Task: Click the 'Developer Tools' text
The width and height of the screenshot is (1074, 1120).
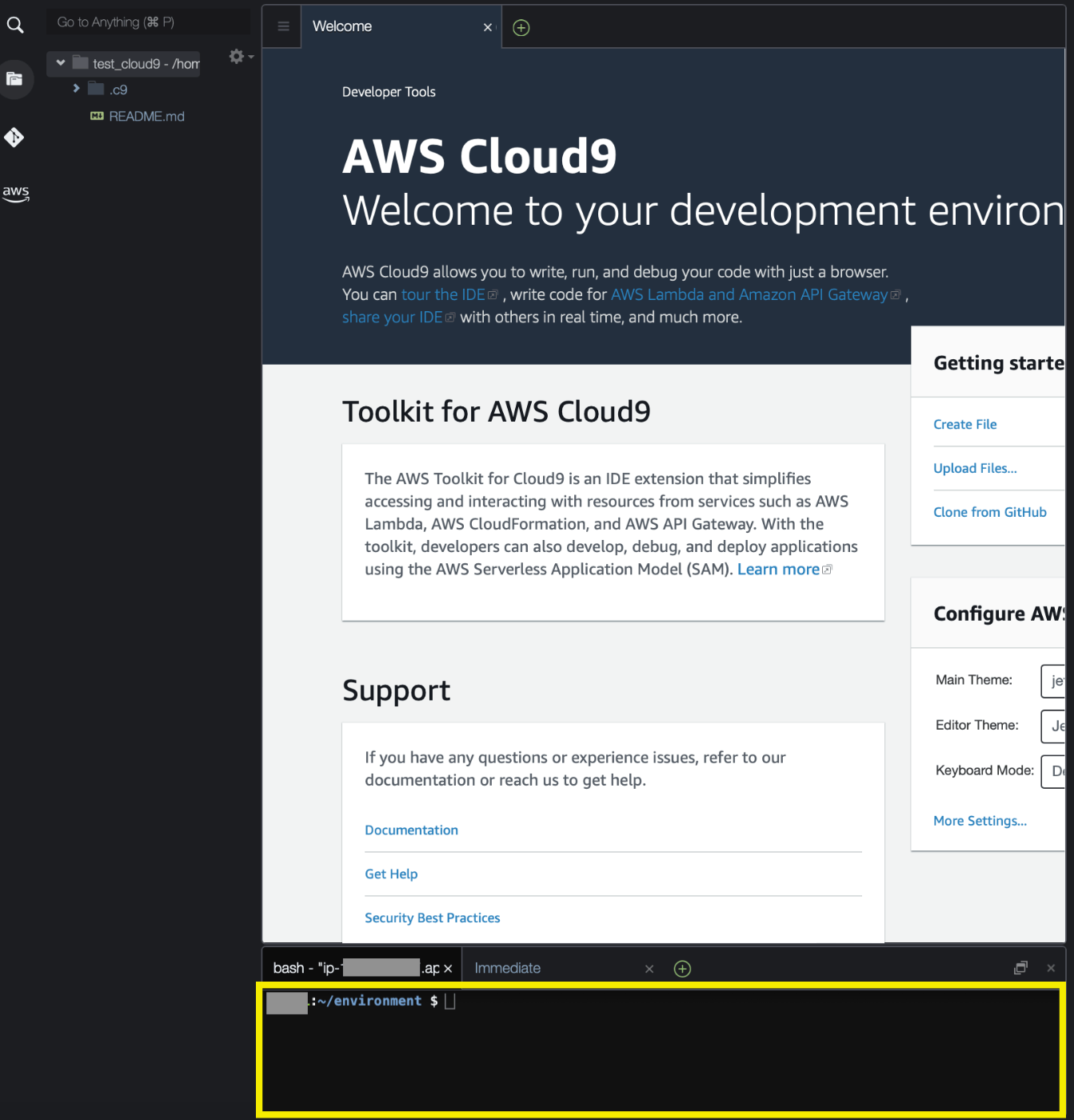Action: [389, 92]
